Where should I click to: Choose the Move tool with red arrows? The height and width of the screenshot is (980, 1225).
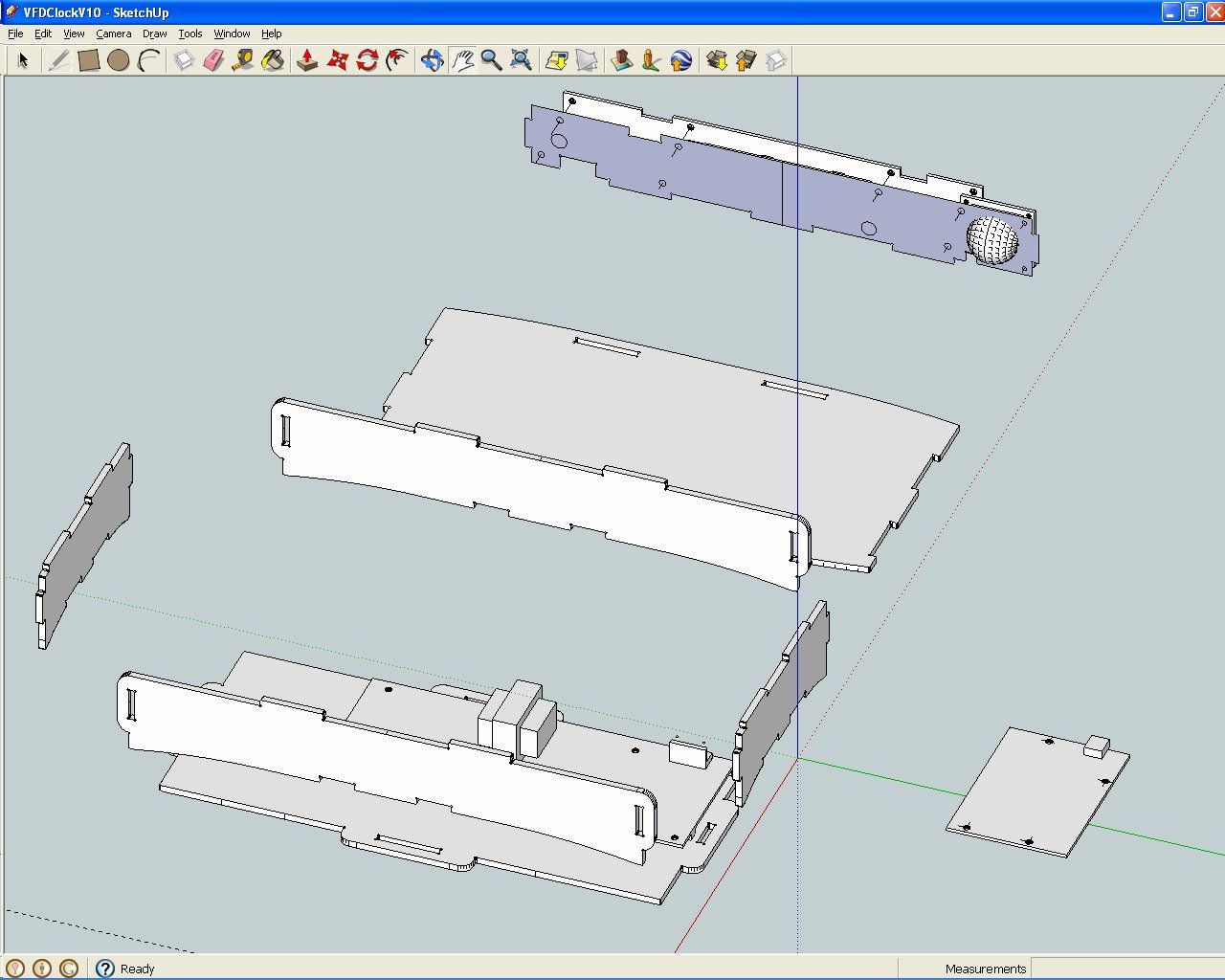(x=337, y=60)
